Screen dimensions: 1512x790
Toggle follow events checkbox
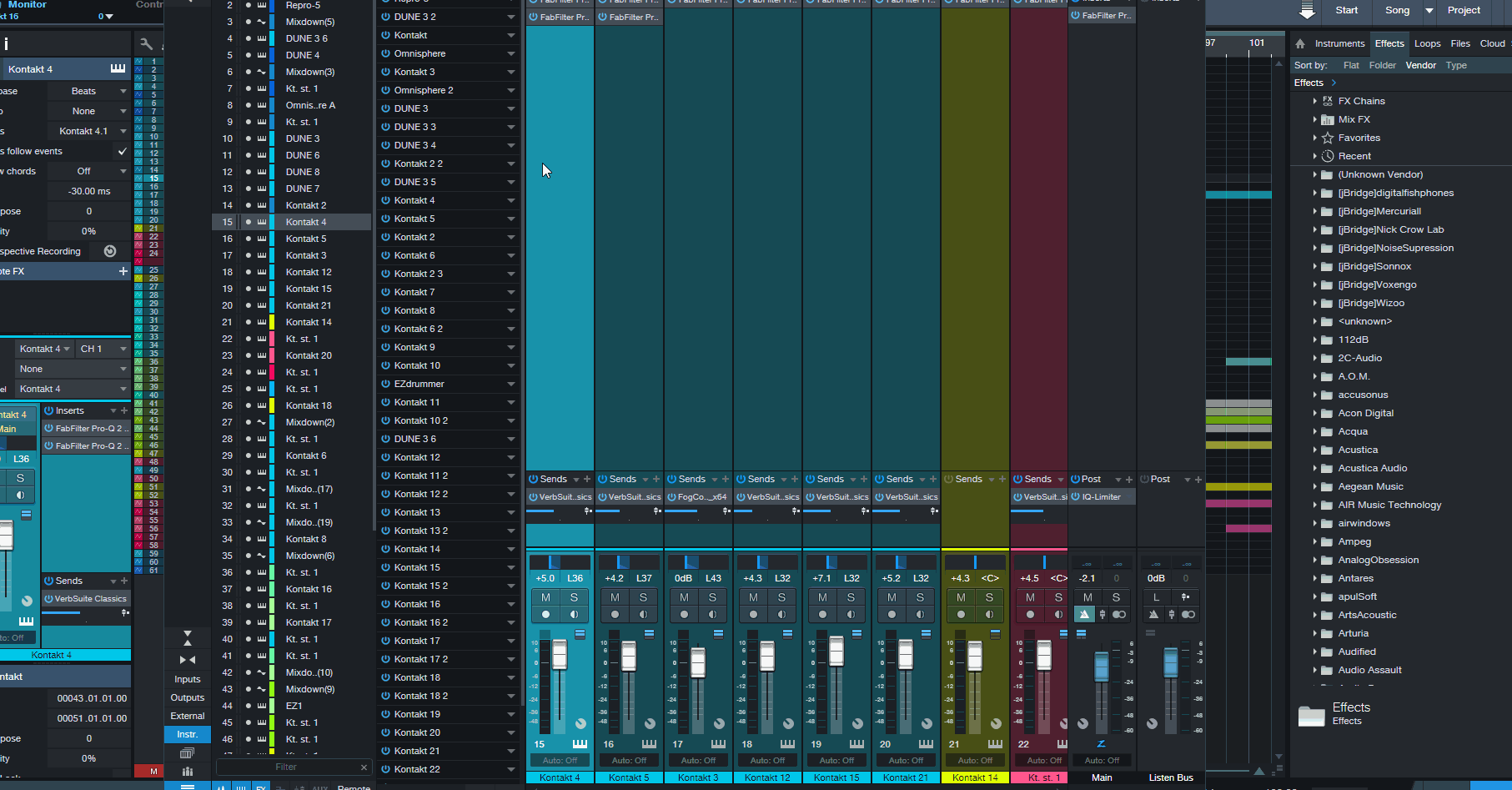123,151
